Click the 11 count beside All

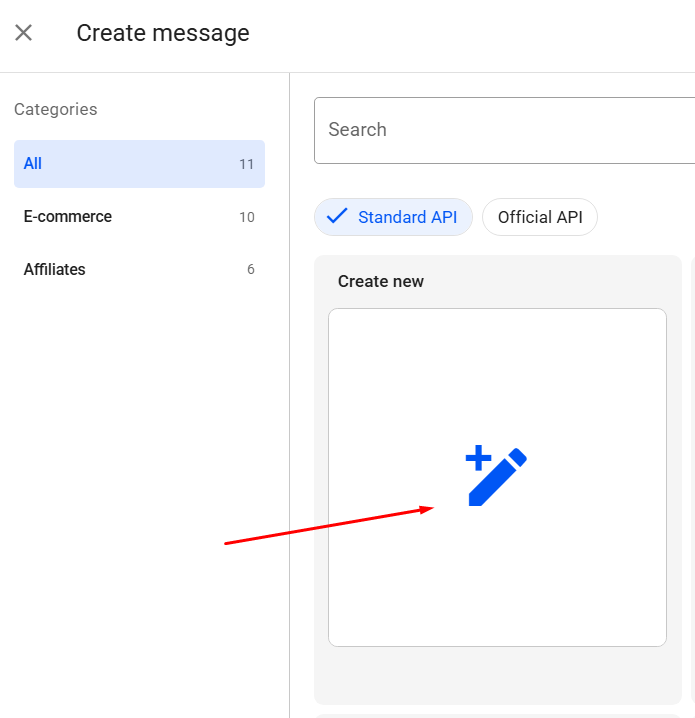pos(246,165)
